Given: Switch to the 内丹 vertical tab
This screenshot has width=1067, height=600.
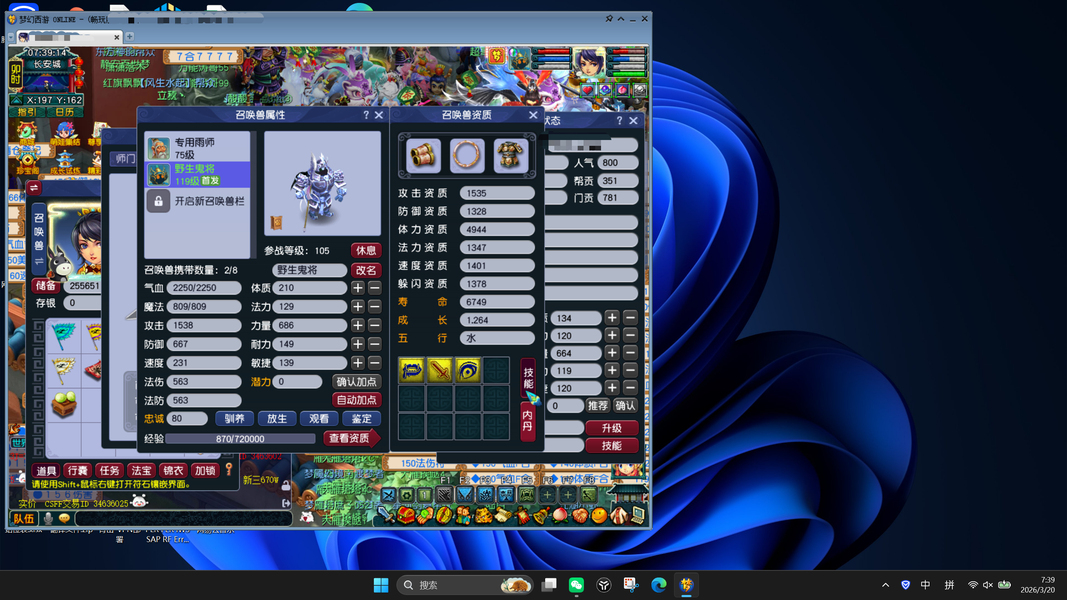Looking at the screenshot, I should point(528,420).
